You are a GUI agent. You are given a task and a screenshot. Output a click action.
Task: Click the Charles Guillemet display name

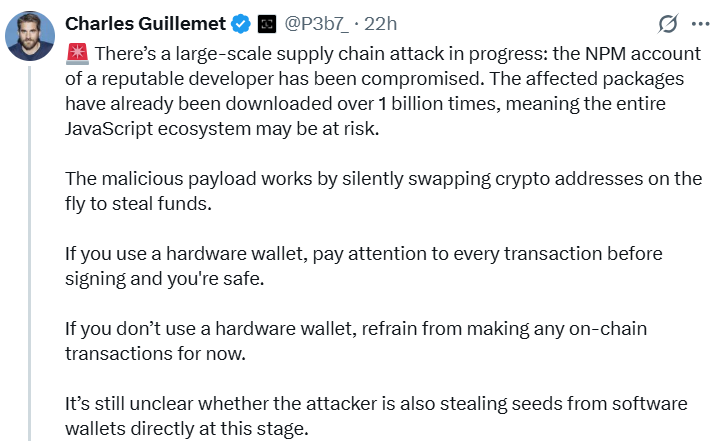[x=146, y=24]
